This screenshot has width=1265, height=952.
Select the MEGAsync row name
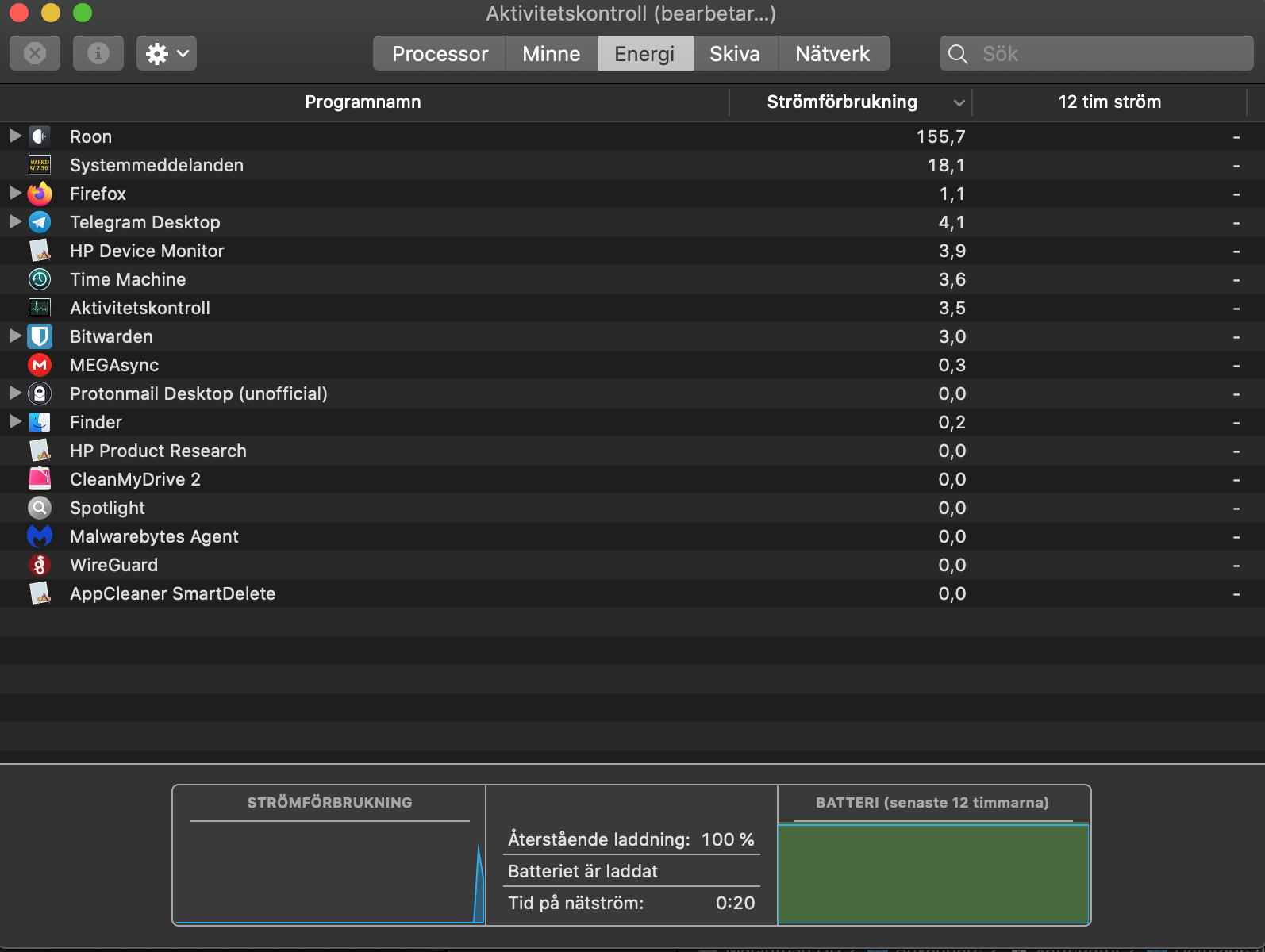(114, 365)
